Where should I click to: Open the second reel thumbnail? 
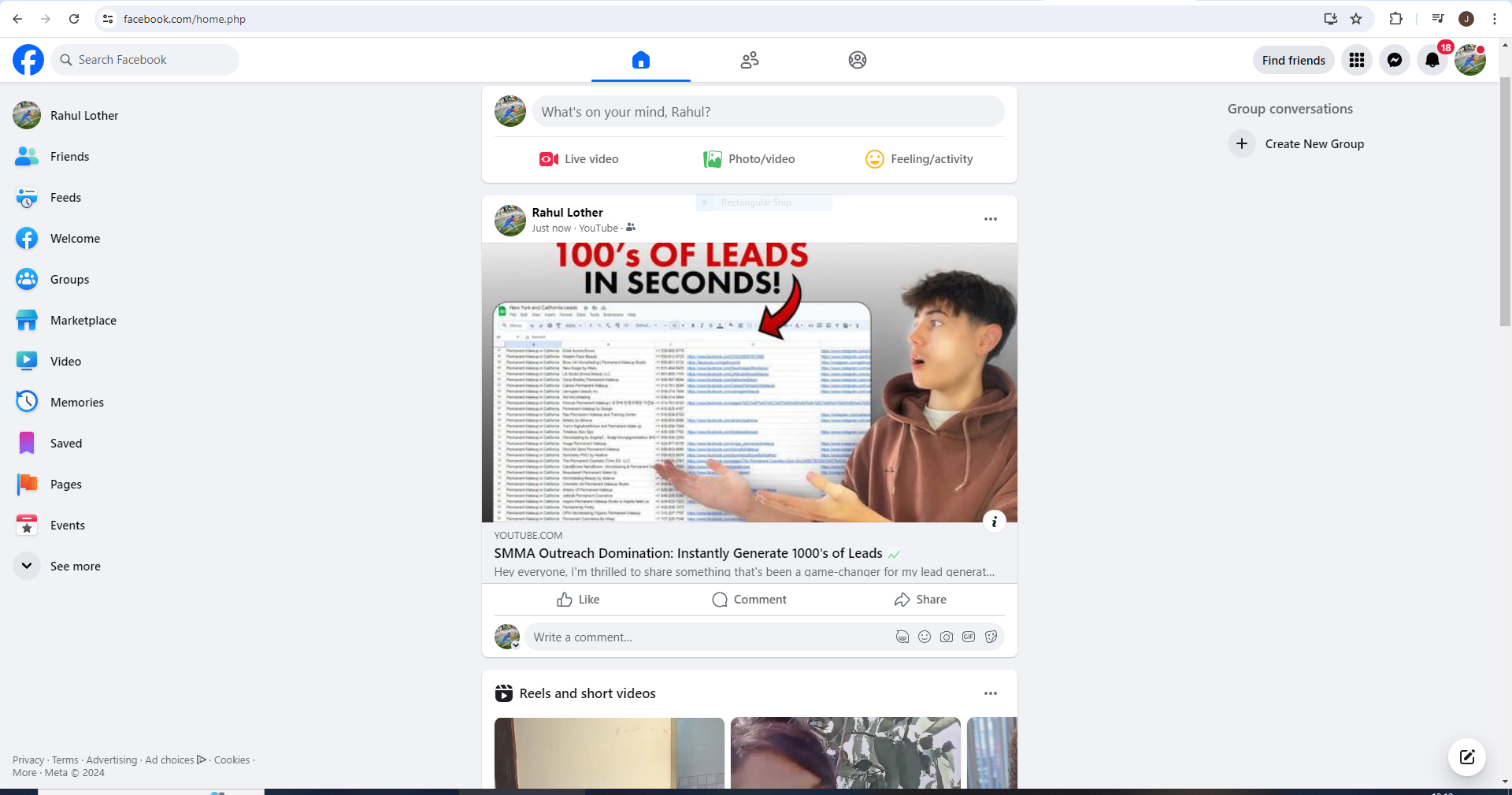click(x=845, y=752)
